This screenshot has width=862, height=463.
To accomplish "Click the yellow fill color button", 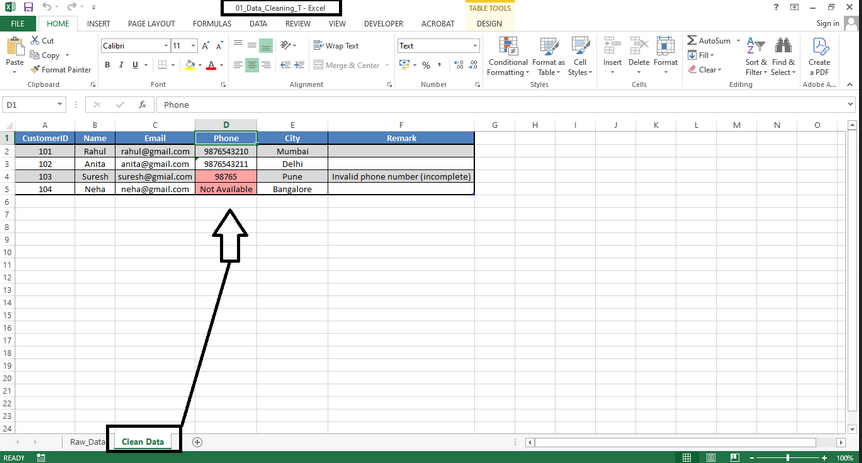I will click(187, 65).
